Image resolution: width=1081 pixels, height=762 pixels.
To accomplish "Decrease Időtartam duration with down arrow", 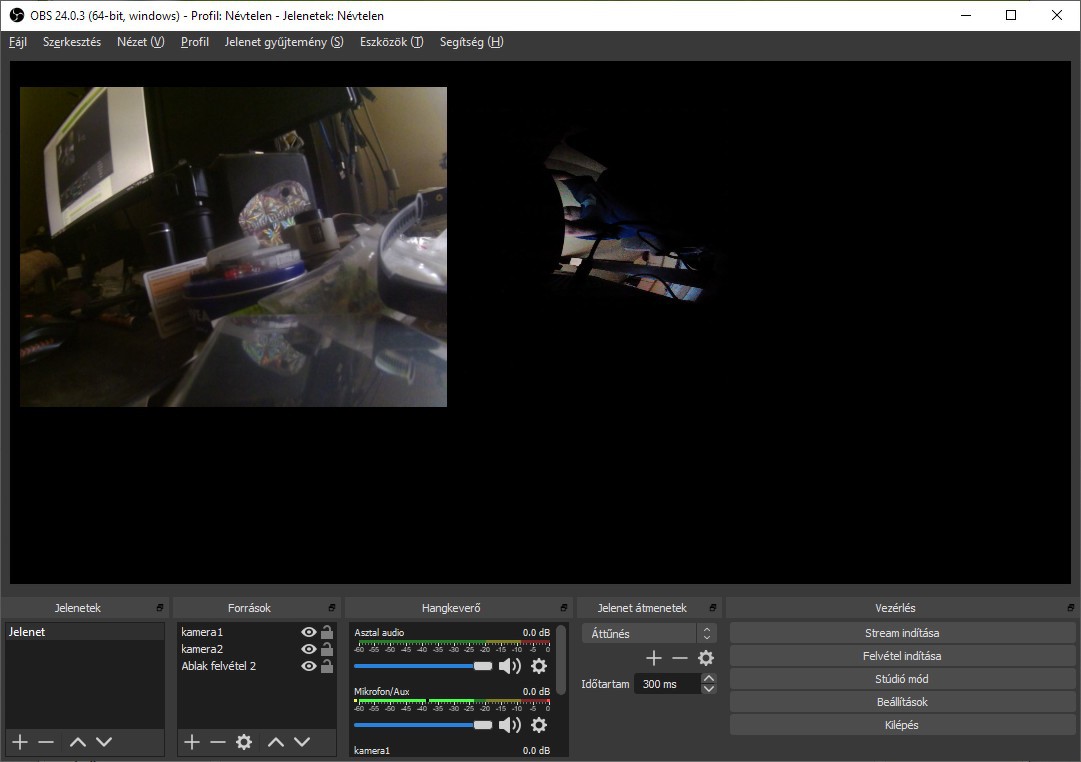I will point(709,689).
